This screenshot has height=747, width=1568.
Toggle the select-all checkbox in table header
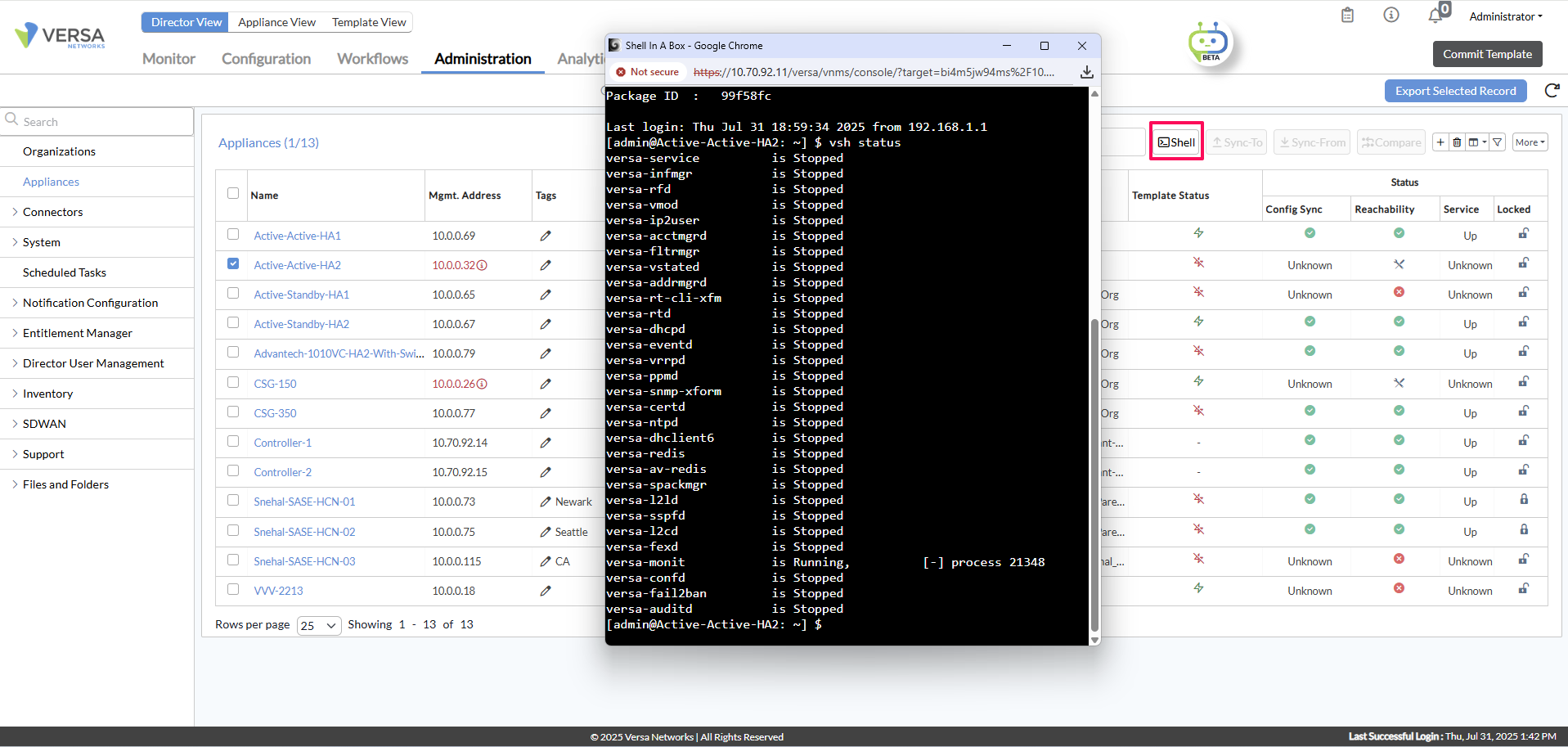(233, 193)
